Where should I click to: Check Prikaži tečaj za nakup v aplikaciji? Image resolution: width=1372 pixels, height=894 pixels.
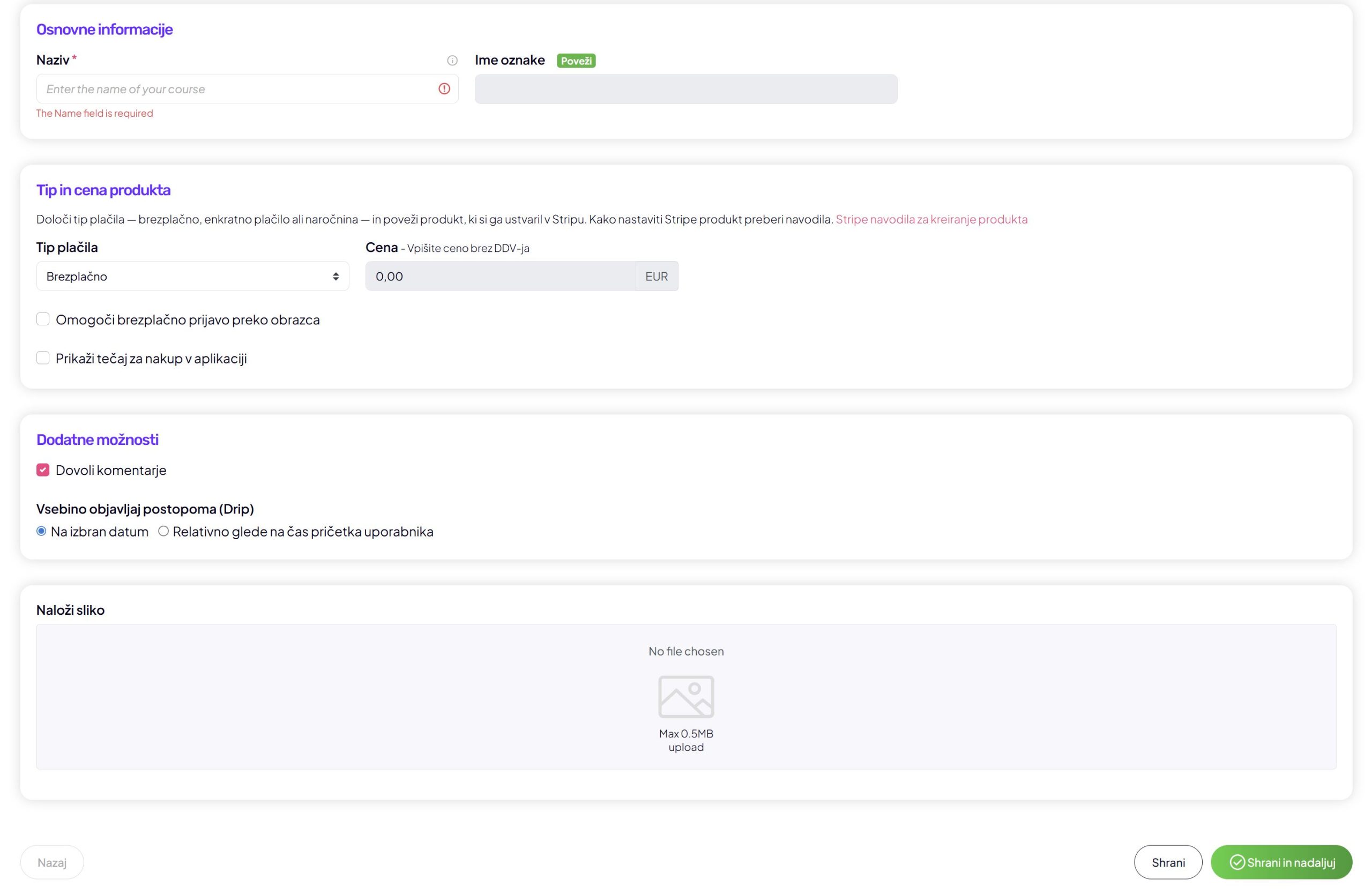[43, 358]
